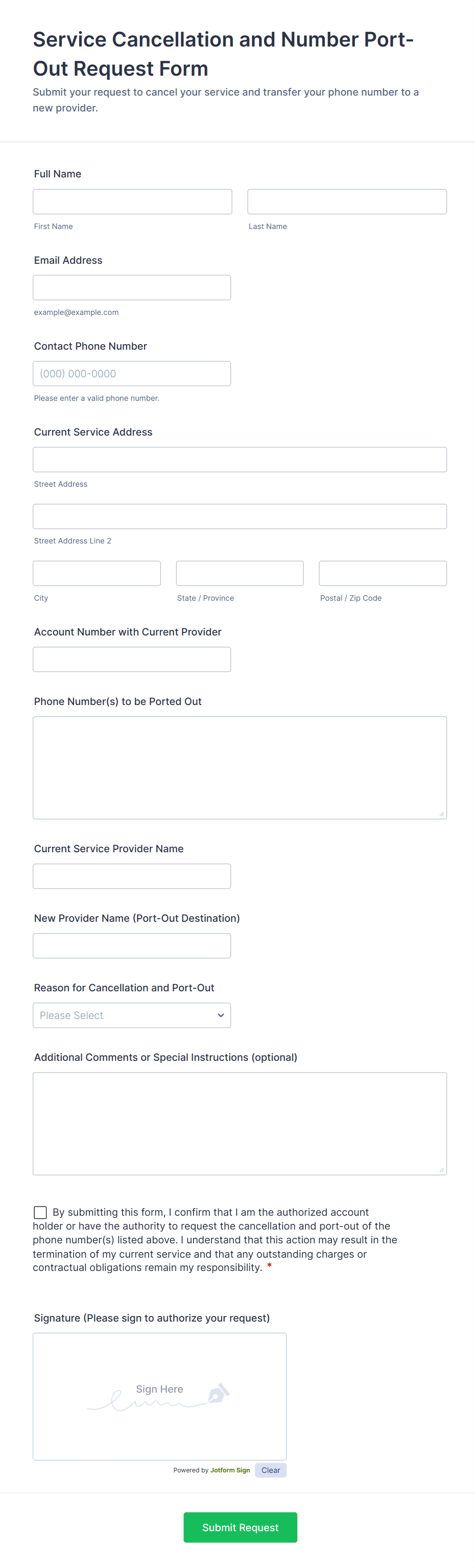Click the Current Service Provider Name field
475x1568 pixels.
point(131,875)
